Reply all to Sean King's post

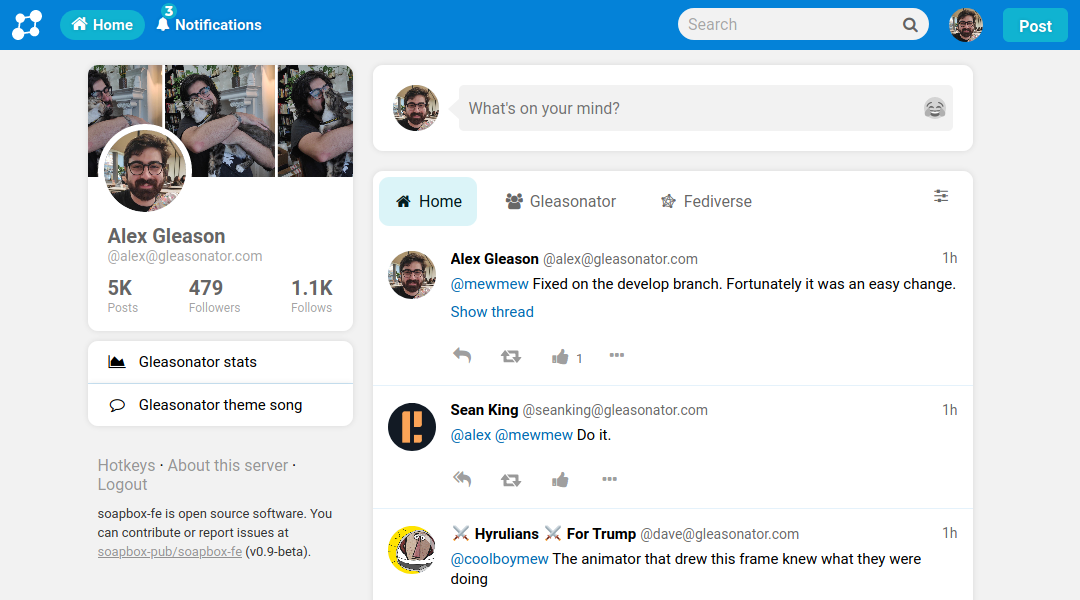pos(462,479)
